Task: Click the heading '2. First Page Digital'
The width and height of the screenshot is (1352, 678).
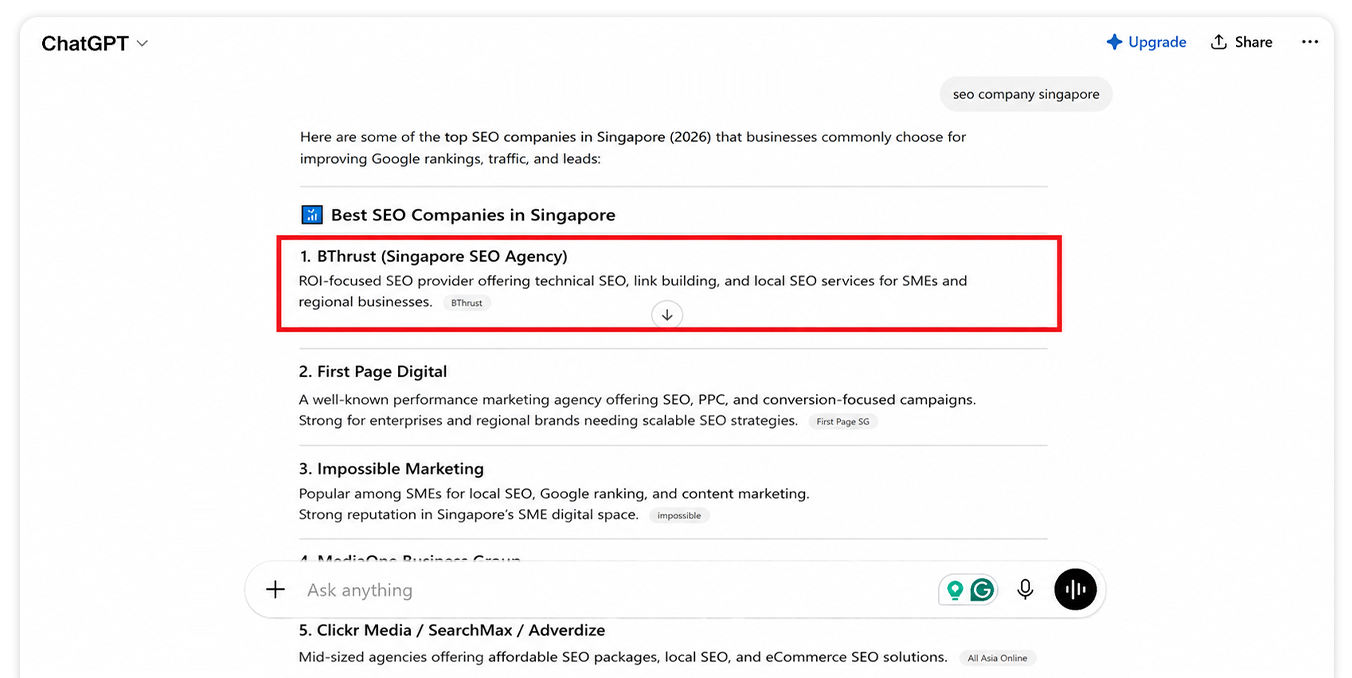Action: click(x=373, y=371)
